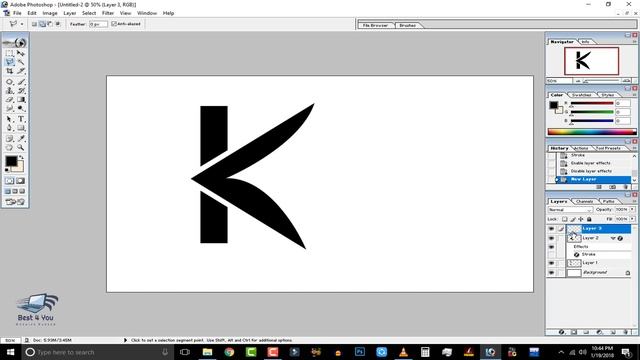Hide Layer 3 visibility eye
Screen dimensions: 640x360
[x=551, y=229]
